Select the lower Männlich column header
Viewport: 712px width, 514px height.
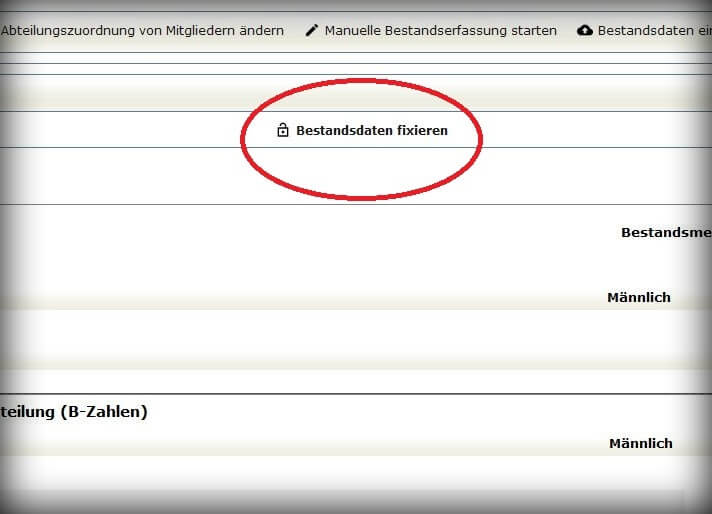[640, 443]
